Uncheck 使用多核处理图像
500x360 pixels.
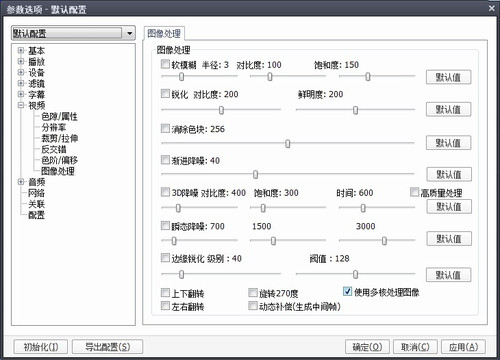(x=347, y=291)
